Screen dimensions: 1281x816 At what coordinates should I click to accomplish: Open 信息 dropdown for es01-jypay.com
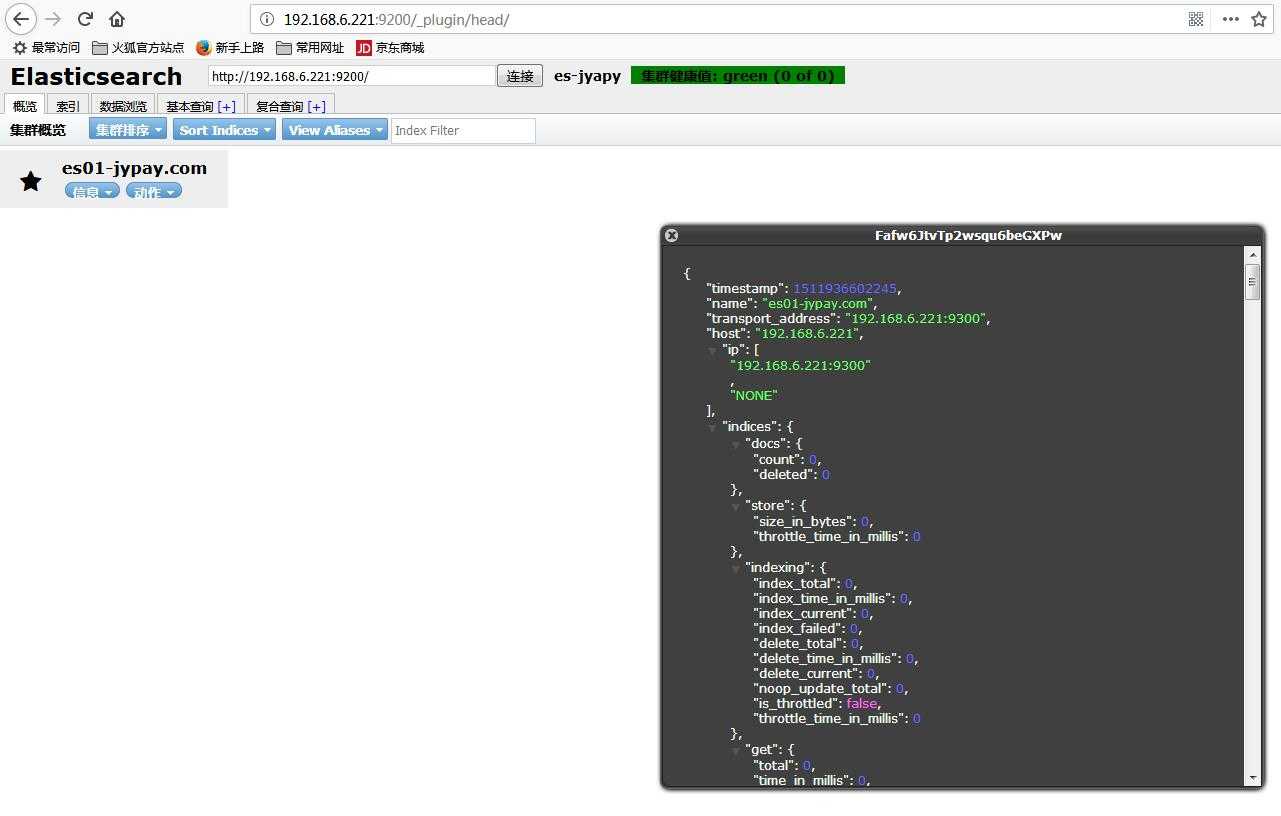pos(92,192)
